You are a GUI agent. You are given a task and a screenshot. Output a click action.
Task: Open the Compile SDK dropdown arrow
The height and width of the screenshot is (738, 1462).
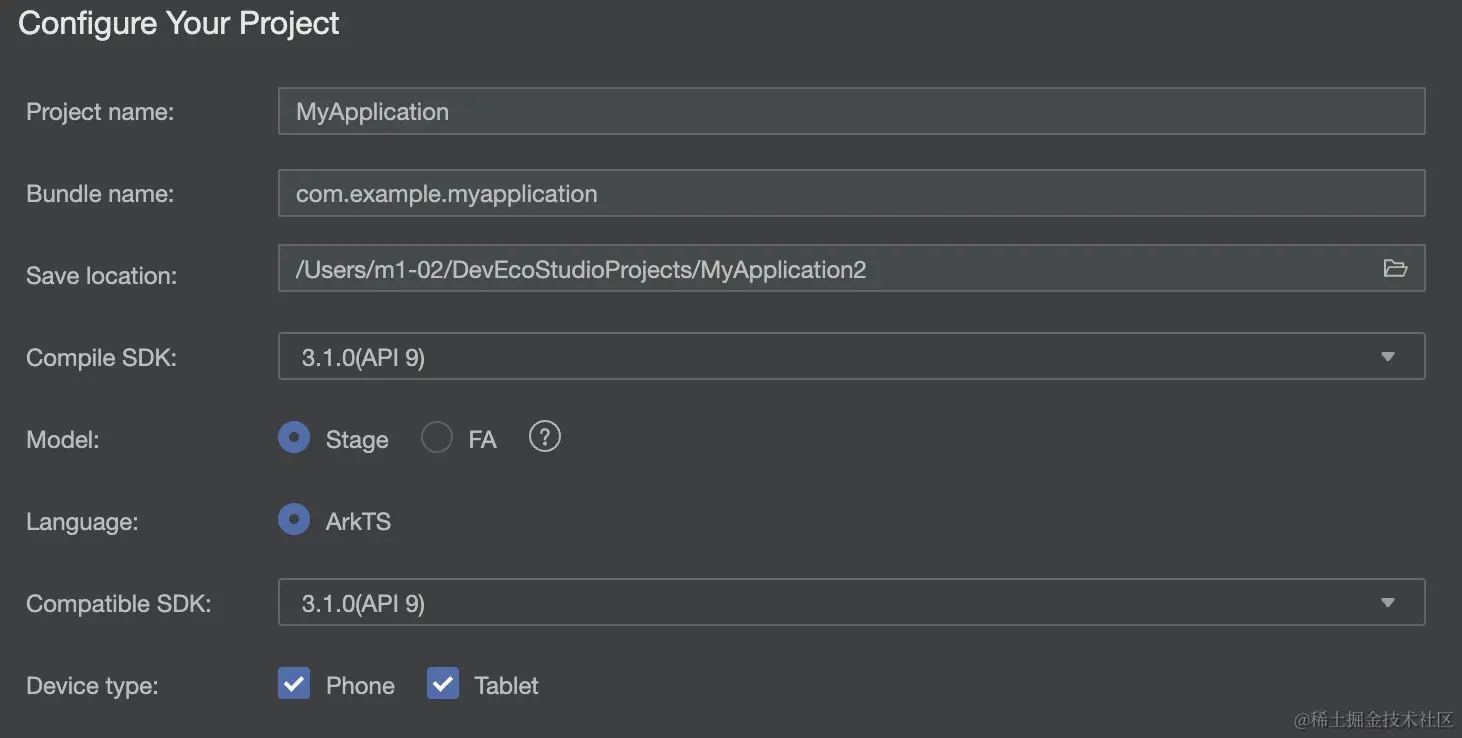click(1387, 357)
